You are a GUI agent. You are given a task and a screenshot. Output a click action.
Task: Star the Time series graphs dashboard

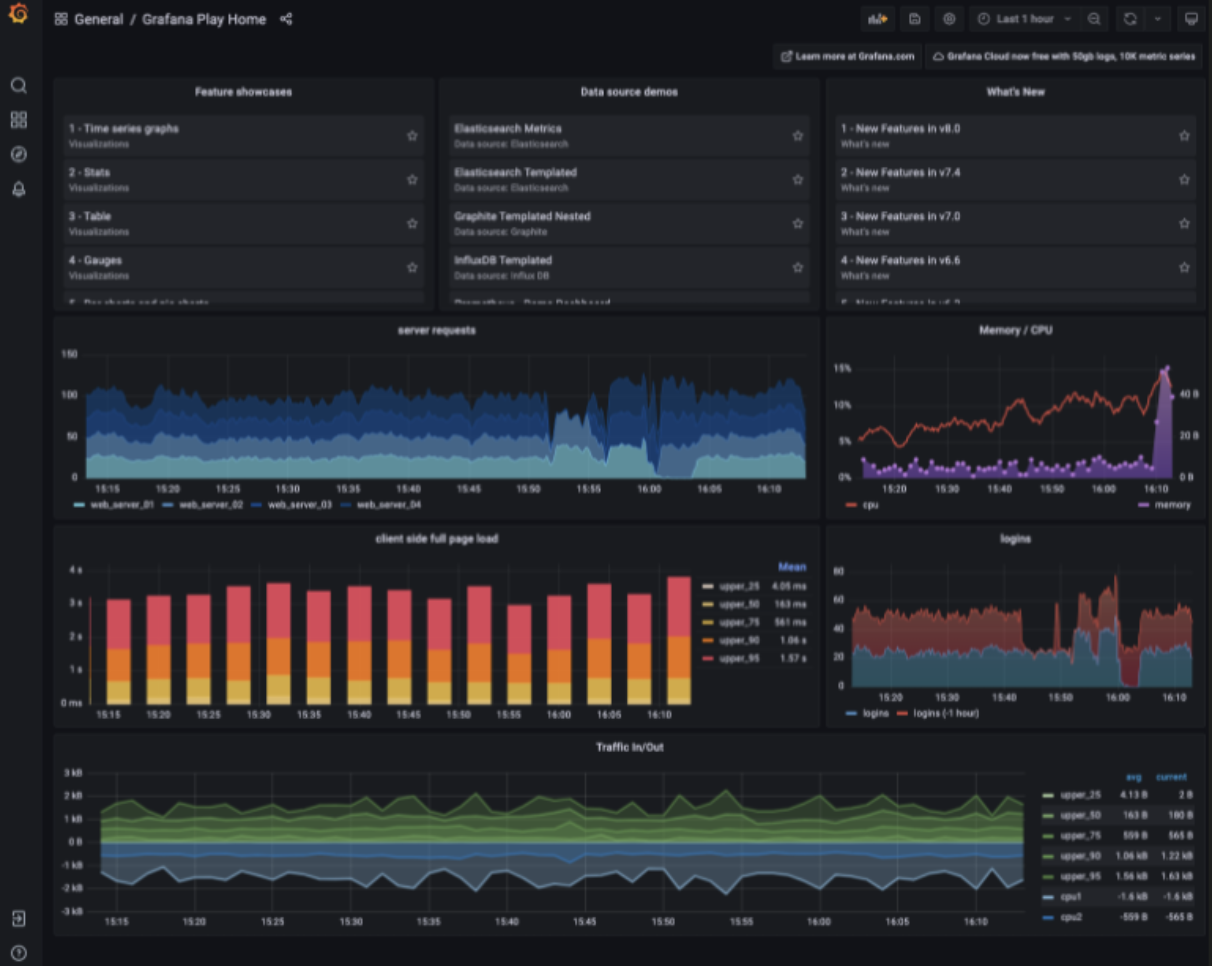click(412, 135)
